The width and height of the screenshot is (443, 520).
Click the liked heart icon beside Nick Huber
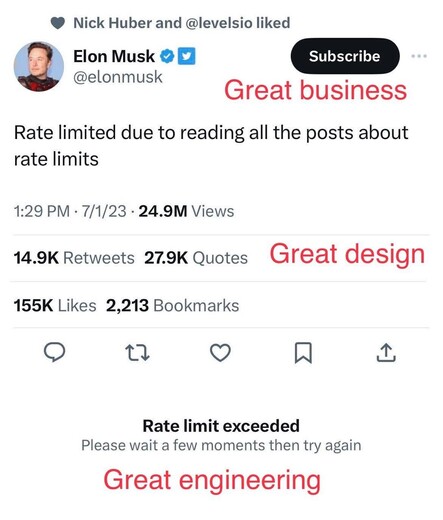click(x=58, y=23)
